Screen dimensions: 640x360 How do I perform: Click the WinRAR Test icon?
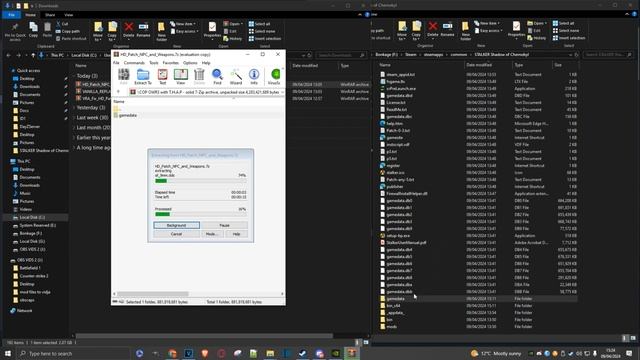162,76
